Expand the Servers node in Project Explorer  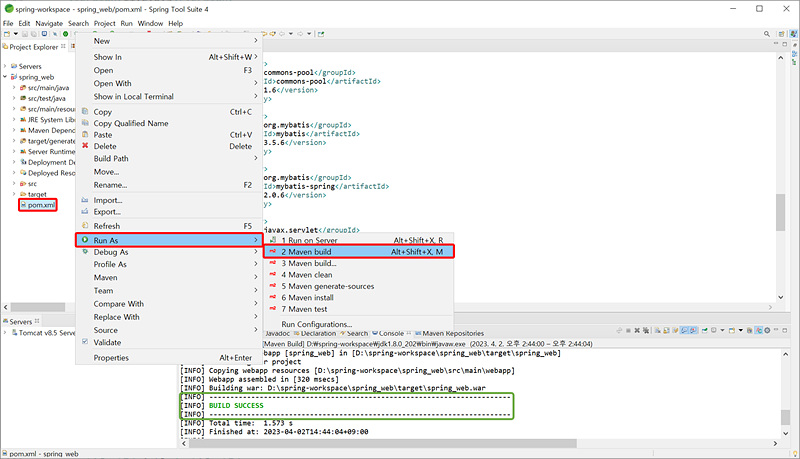click(x=5, y=66)
